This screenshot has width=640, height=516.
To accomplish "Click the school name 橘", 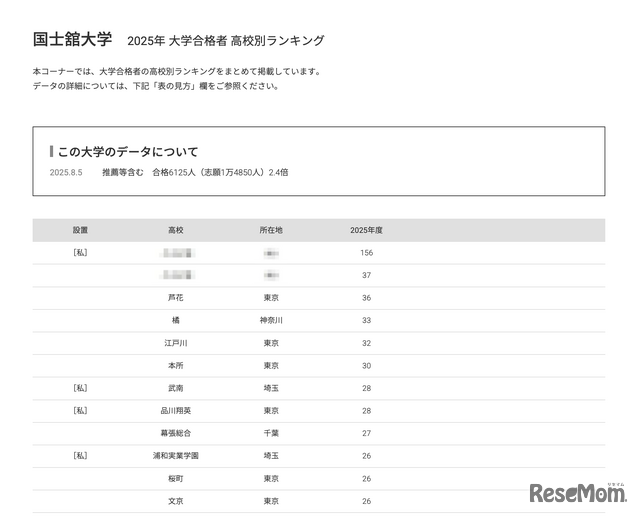I will (x=176, y=320).
